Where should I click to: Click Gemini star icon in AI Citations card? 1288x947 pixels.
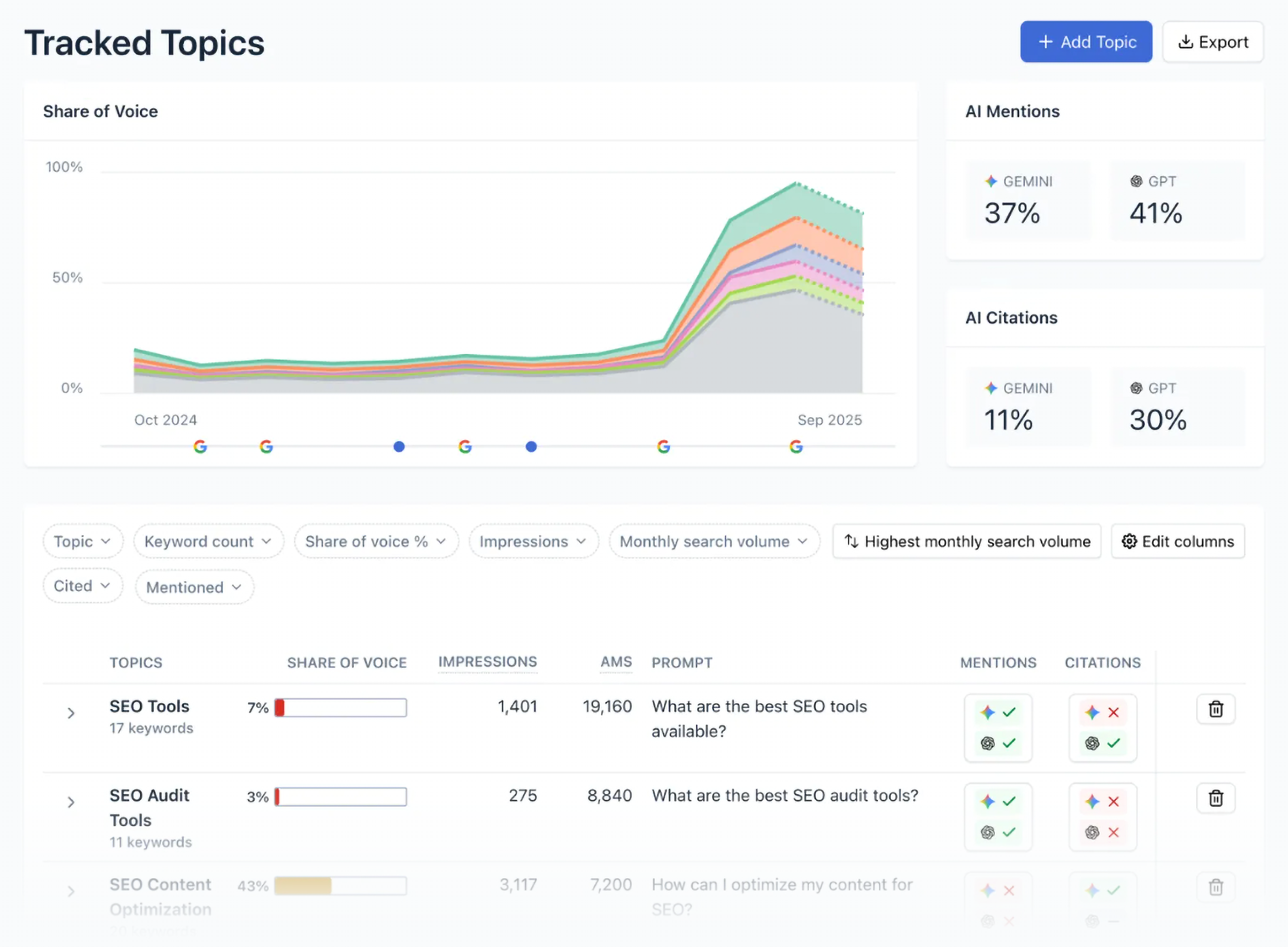991,388
